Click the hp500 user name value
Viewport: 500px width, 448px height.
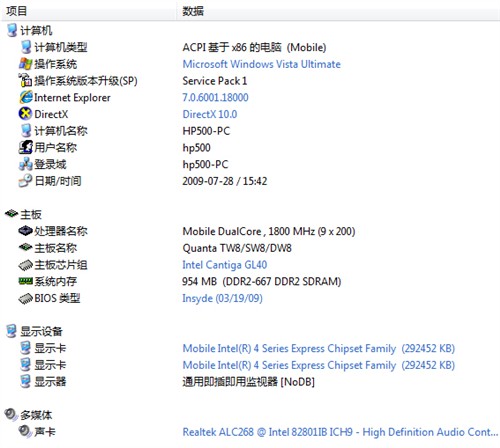tap(196, 148)
